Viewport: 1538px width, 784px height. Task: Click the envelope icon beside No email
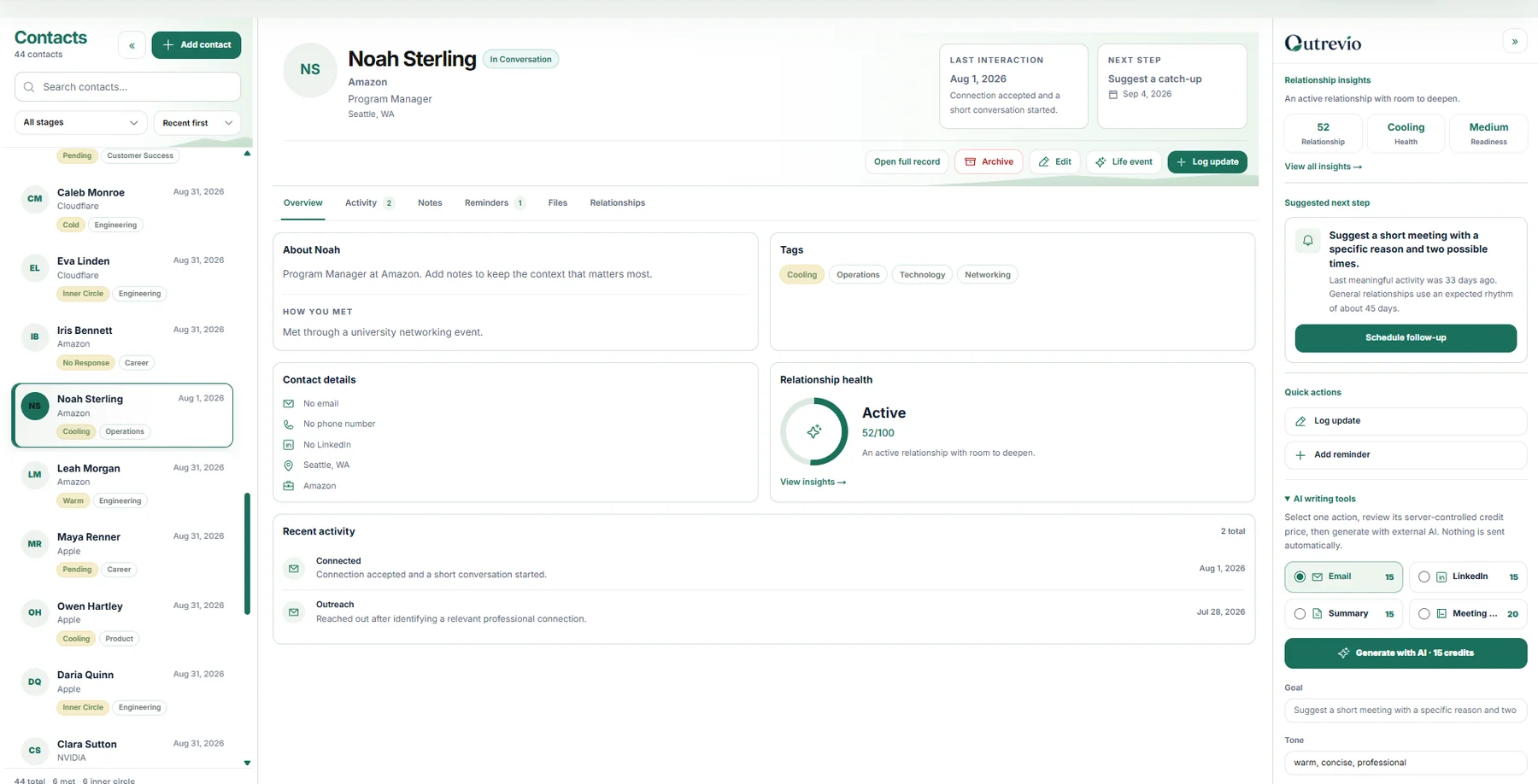pos(289,404)
